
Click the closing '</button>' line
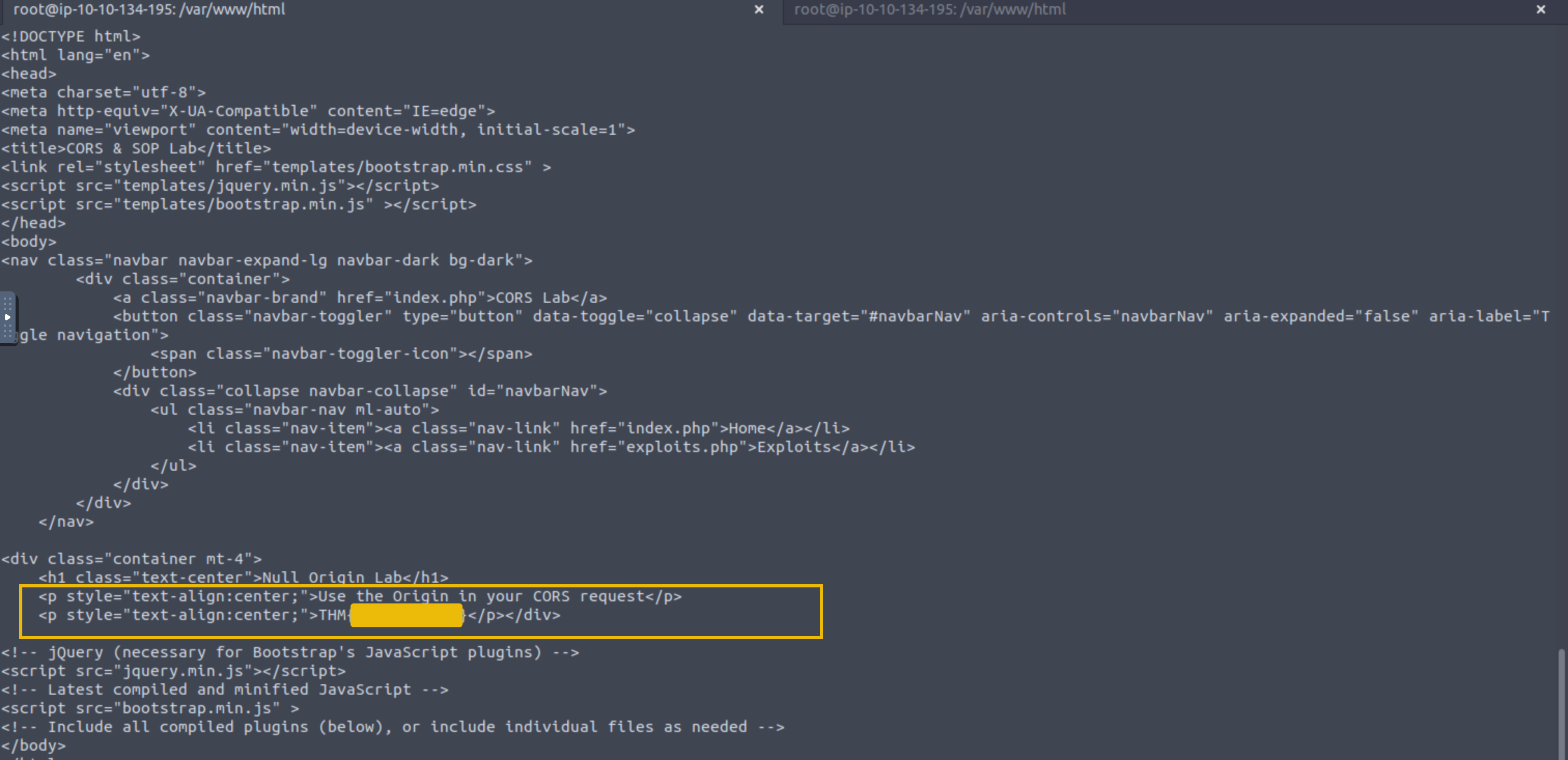click(x=155, y=372)
